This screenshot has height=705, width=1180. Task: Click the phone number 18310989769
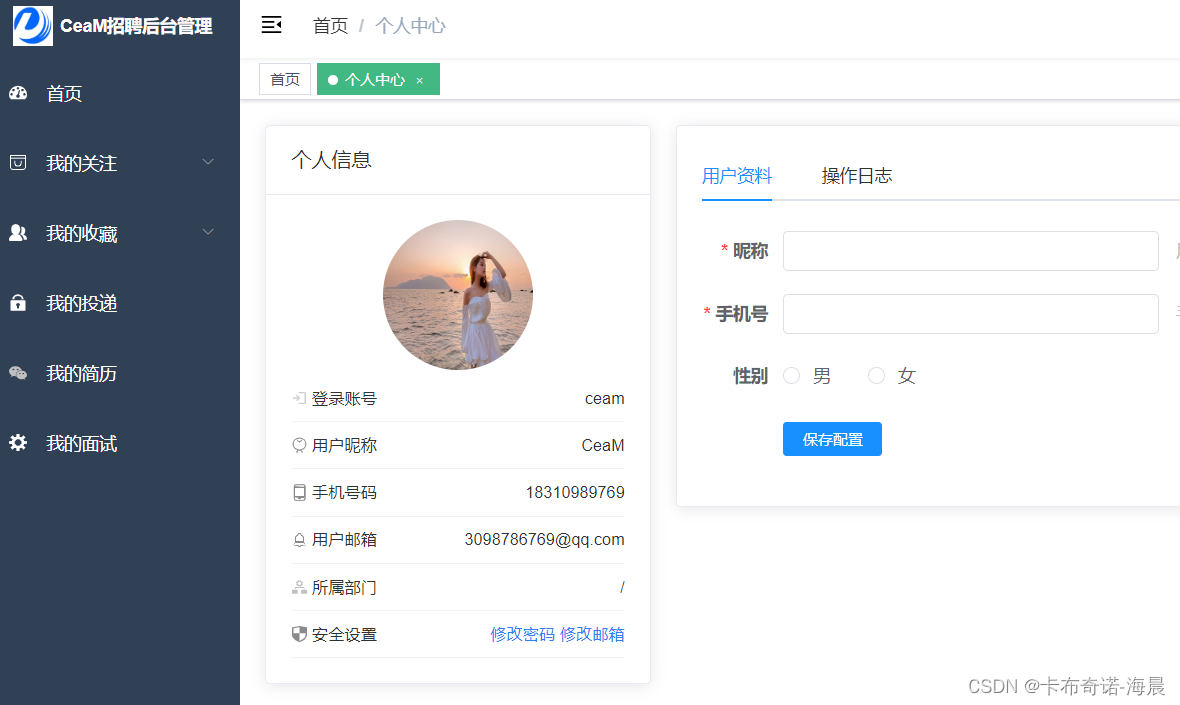[575, 493]
